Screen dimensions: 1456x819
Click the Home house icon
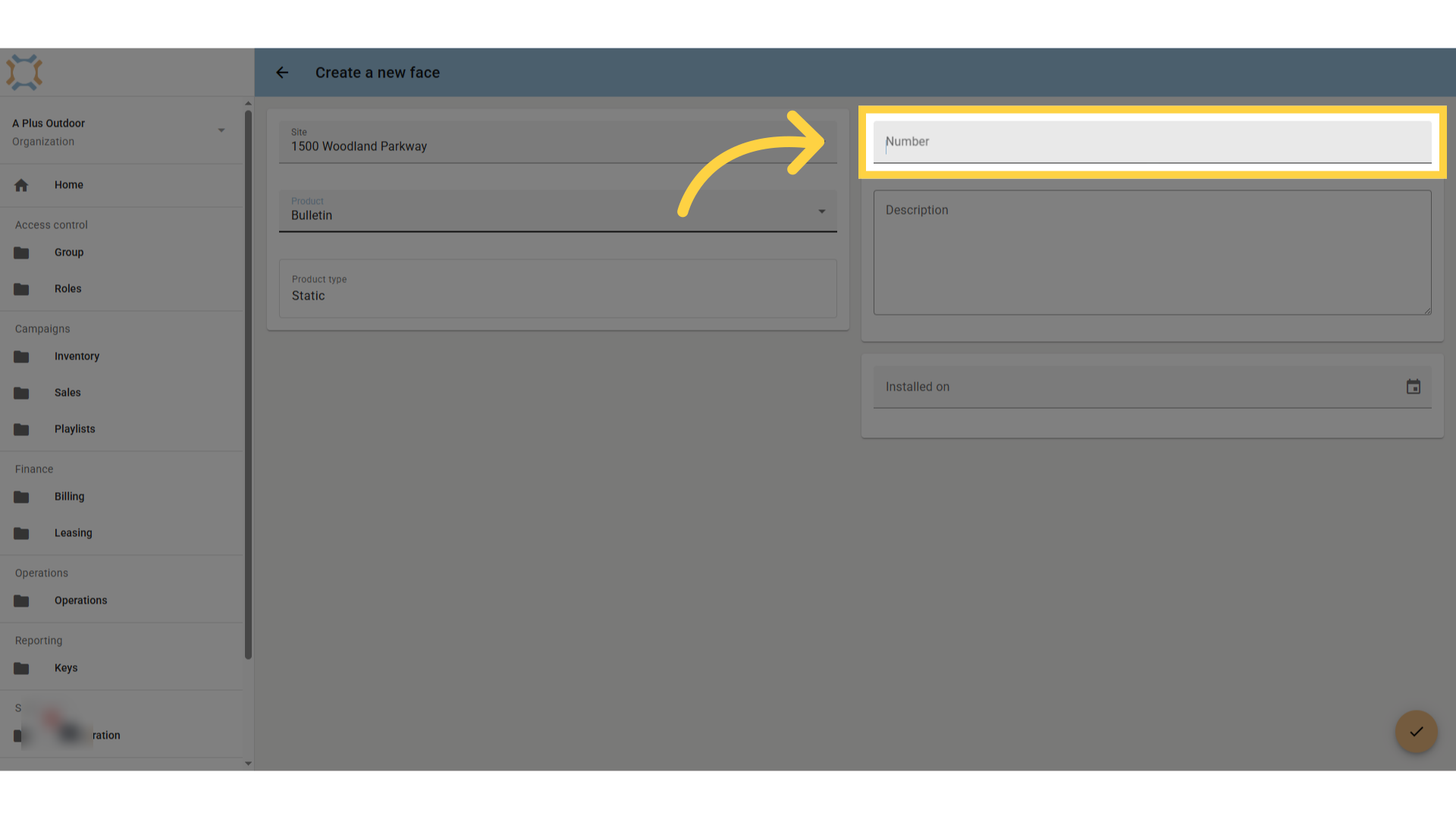(21, 185)
